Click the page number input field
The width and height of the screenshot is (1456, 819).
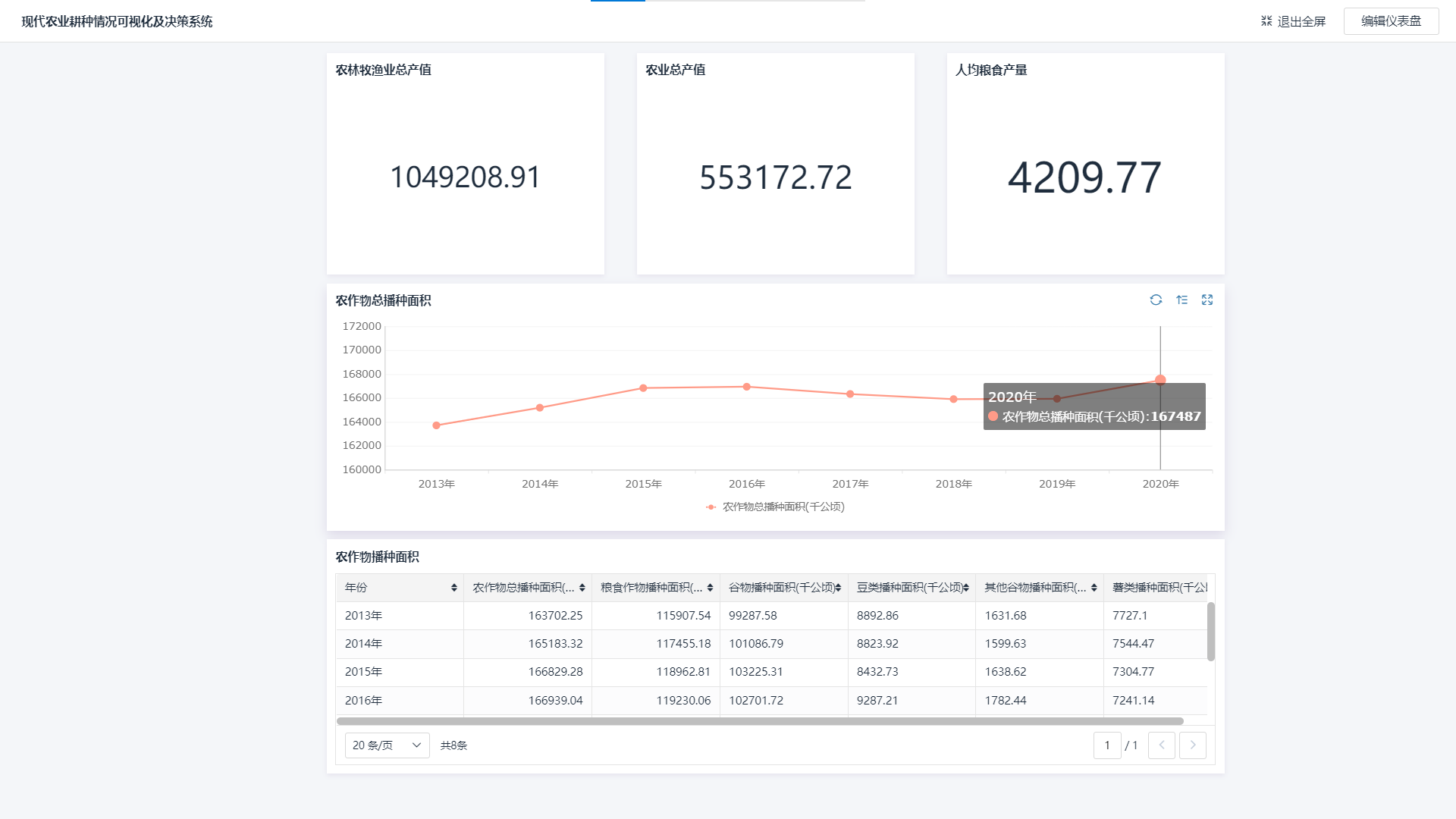(x=1107, y=745)
